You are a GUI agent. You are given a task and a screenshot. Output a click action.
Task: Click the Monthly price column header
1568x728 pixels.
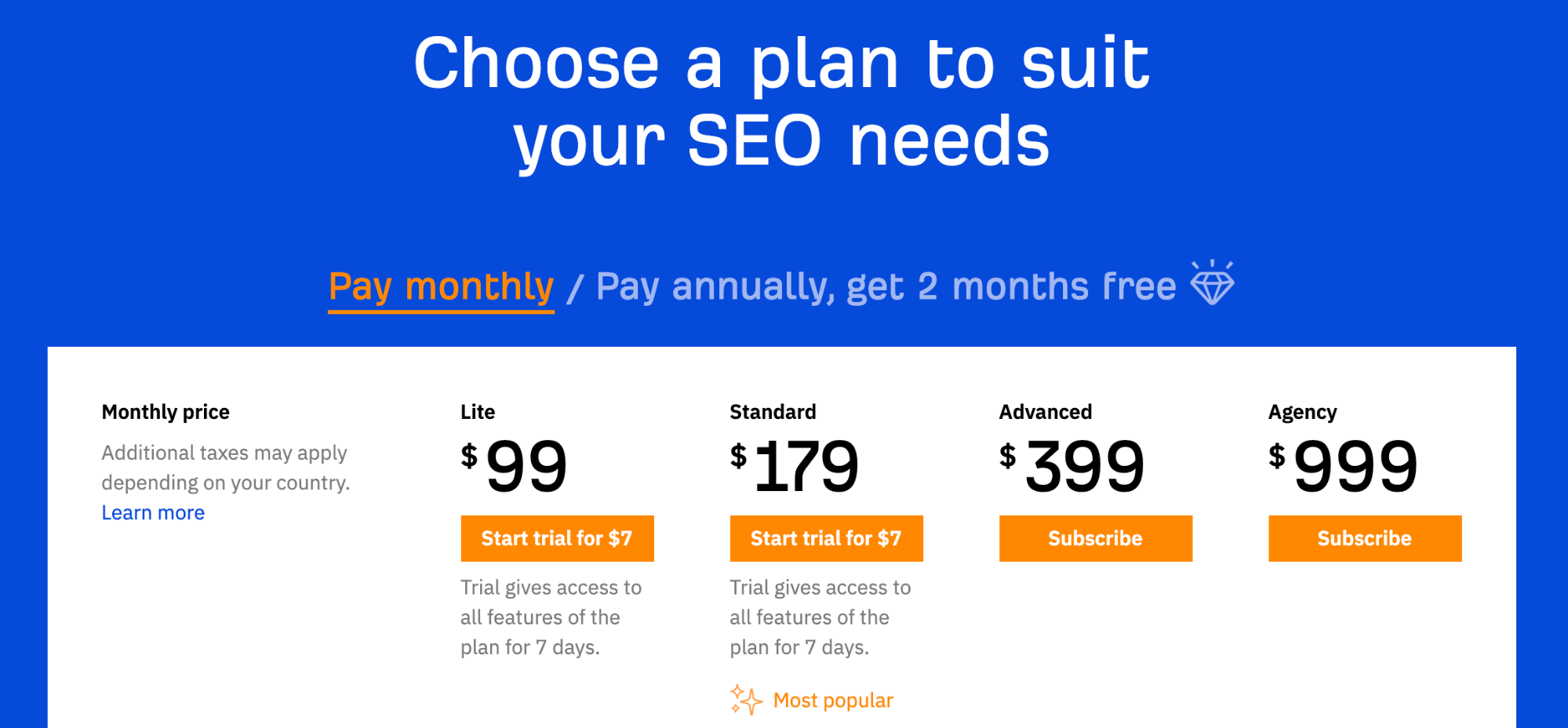point(165,411)
